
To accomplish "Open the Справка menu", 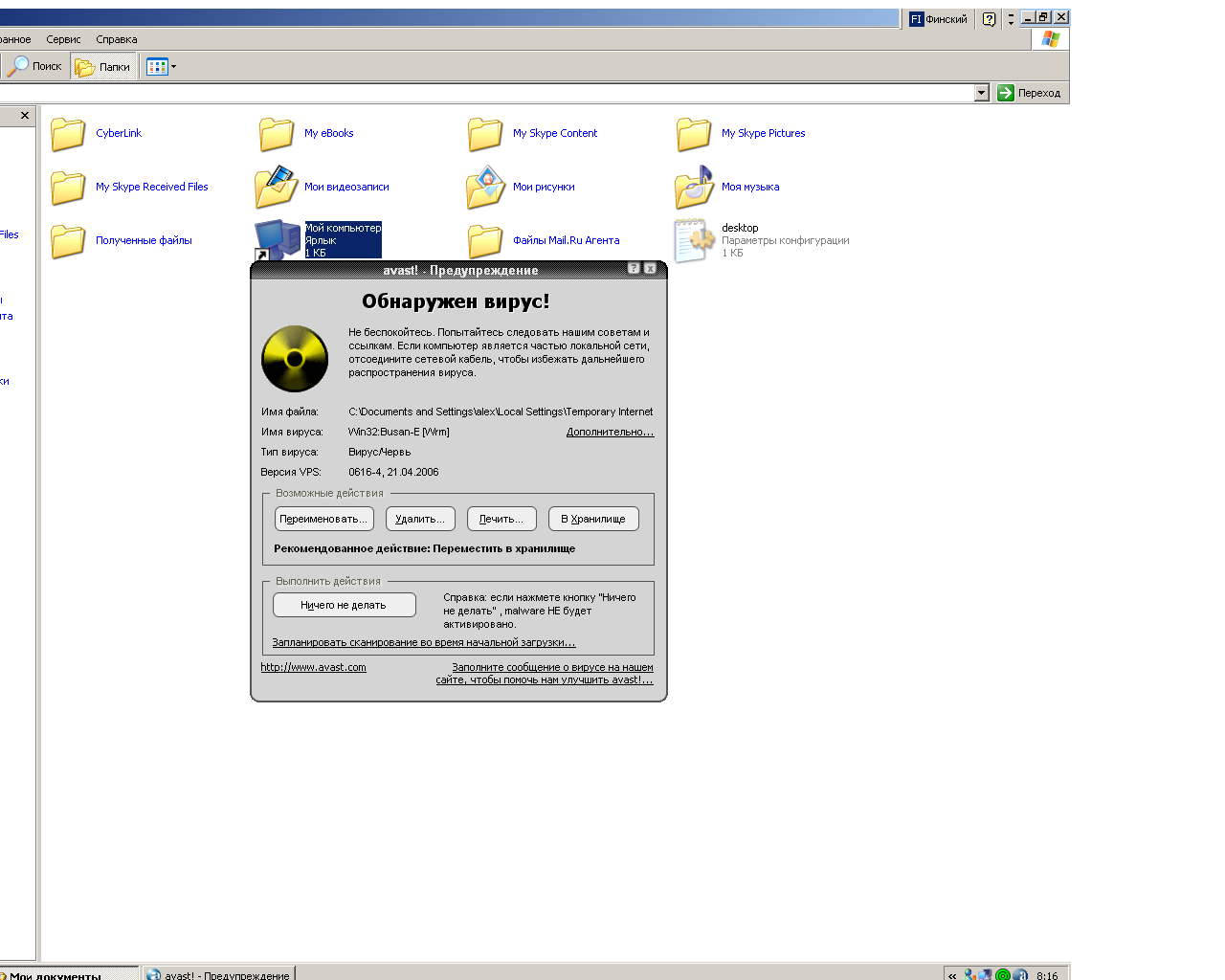I will coord(116,39).
